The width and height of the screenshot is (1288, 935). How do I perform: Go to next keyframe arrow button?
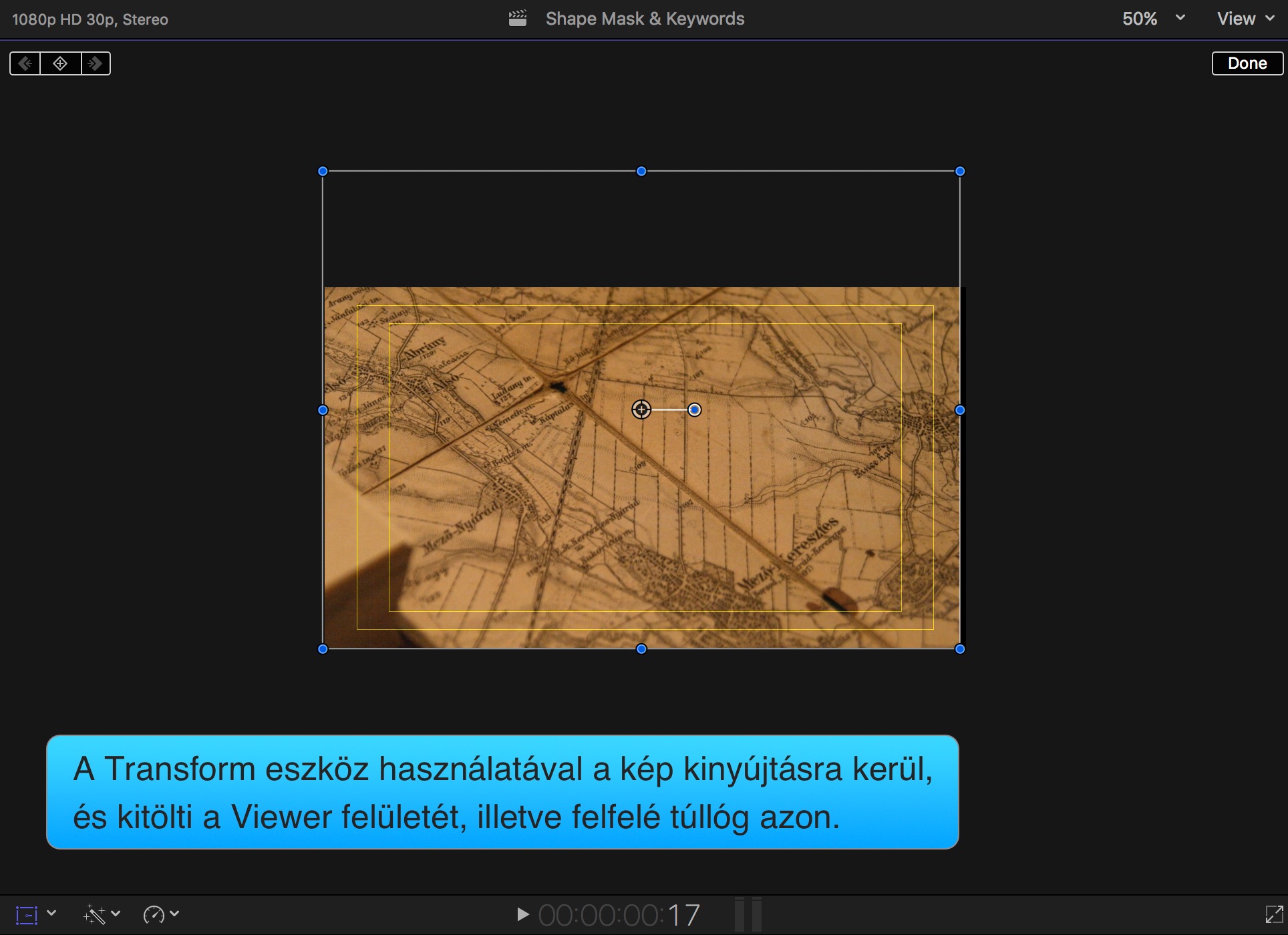pyautogui.click(x=96, y=63)
